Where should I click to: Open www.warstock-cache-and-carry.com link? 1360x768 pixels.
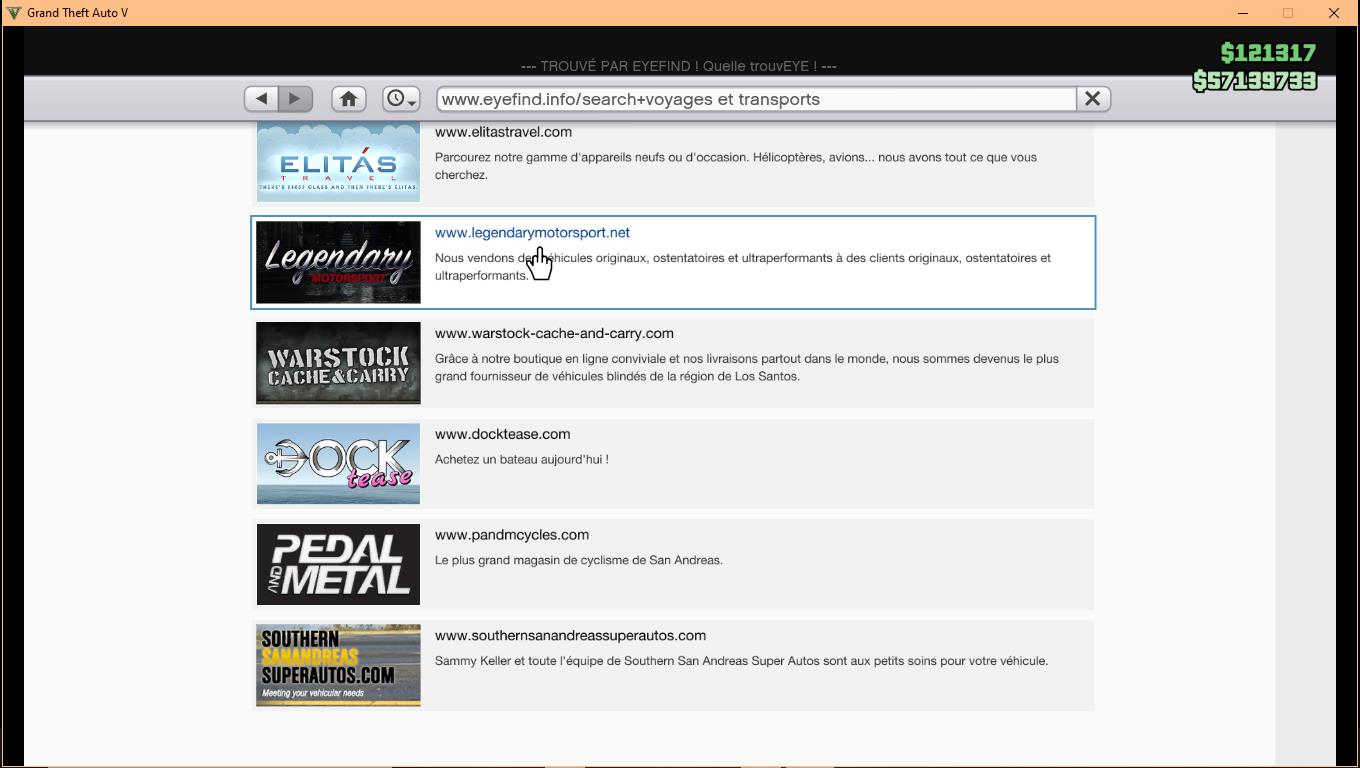(554, 334)
